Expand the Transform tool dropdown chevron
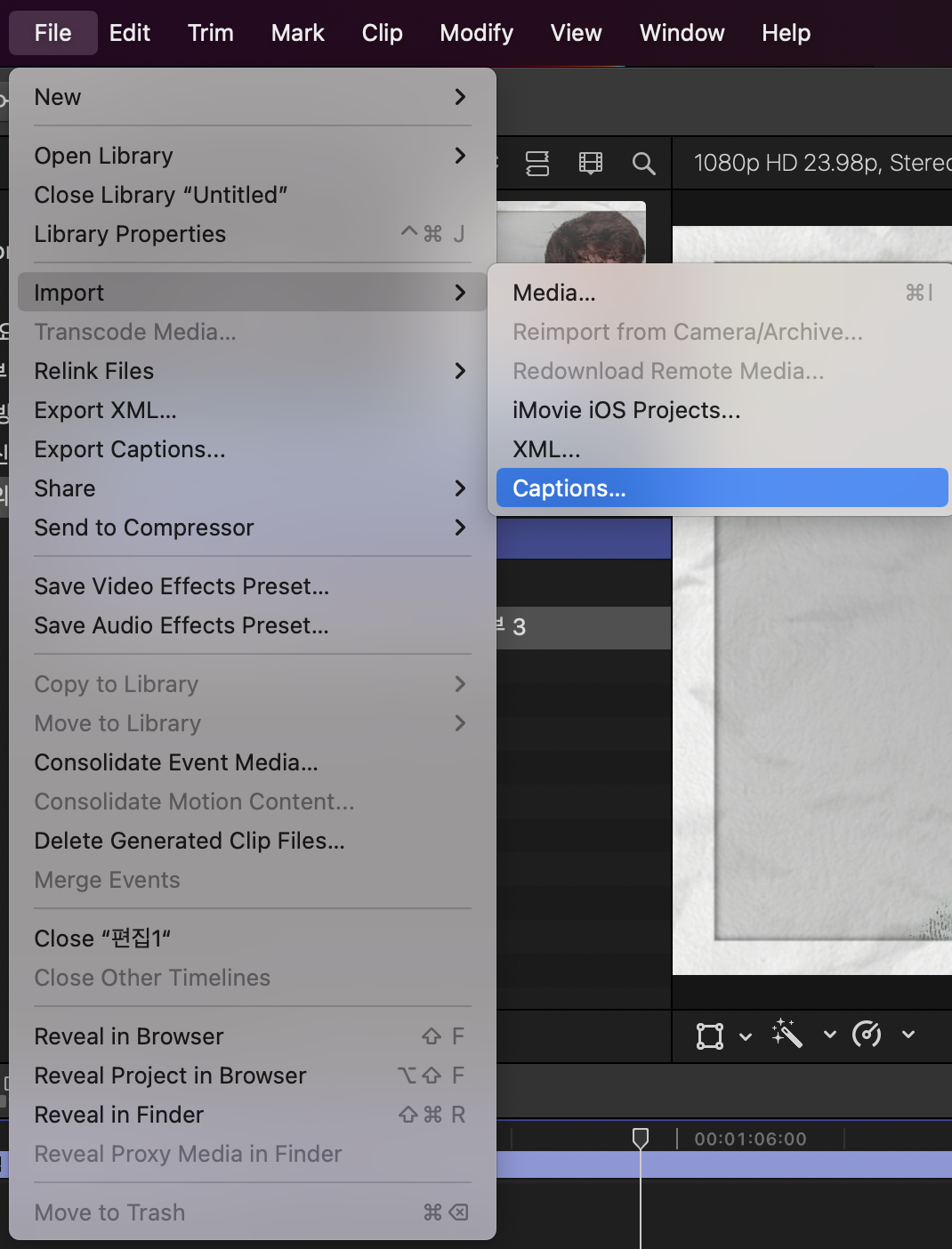The height and width of the screenshot is (1249, 952). [746, 1036]
